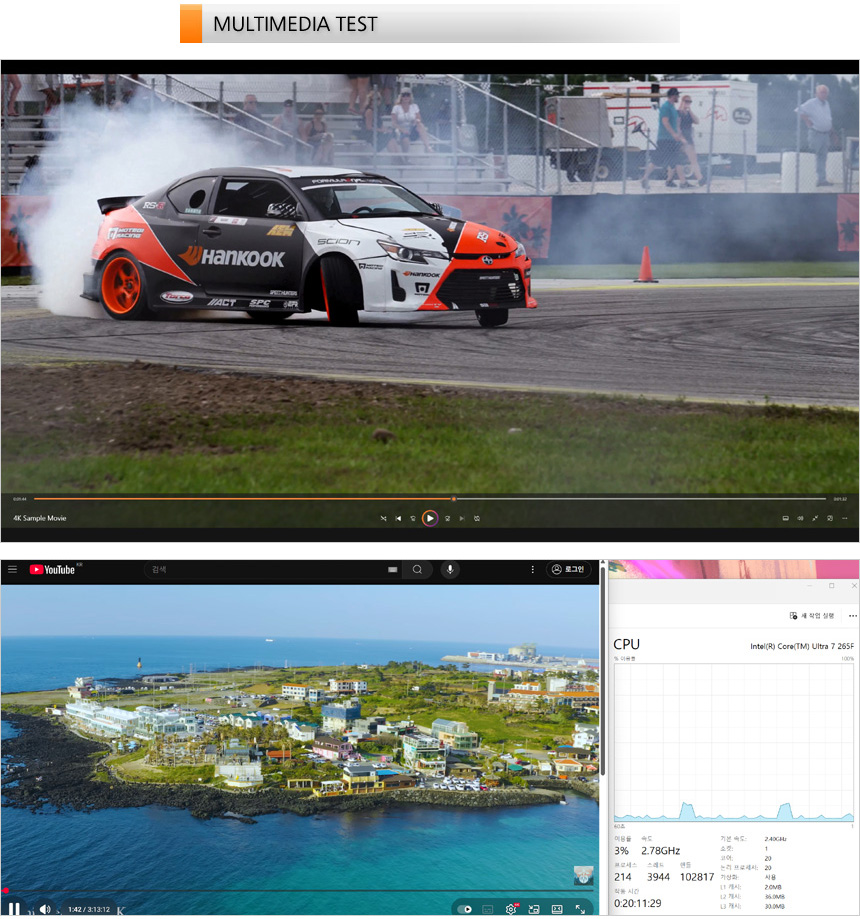Toggle YouTube theater mode
Screen dimensions: 860x919
point(556,909)
